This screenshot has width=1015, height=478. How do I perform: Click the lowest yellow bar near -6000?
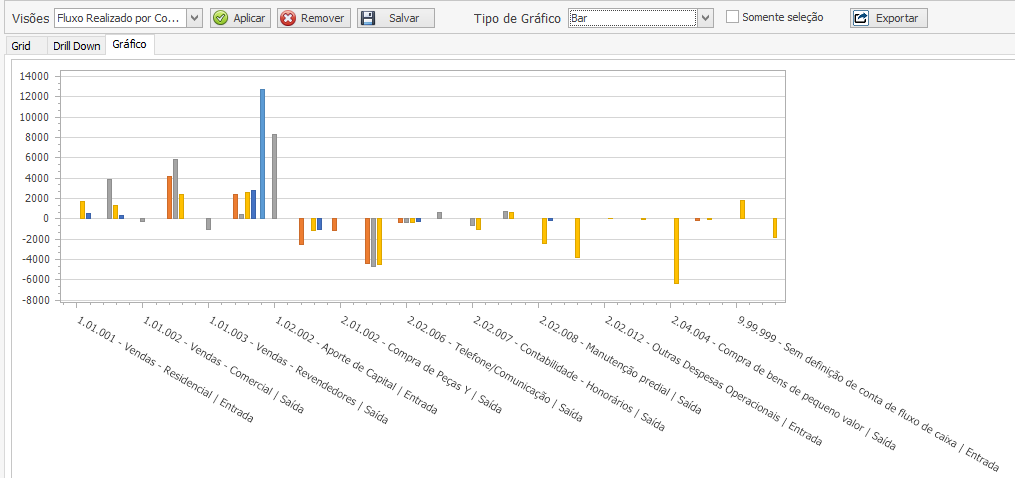(x=676, y=250)
